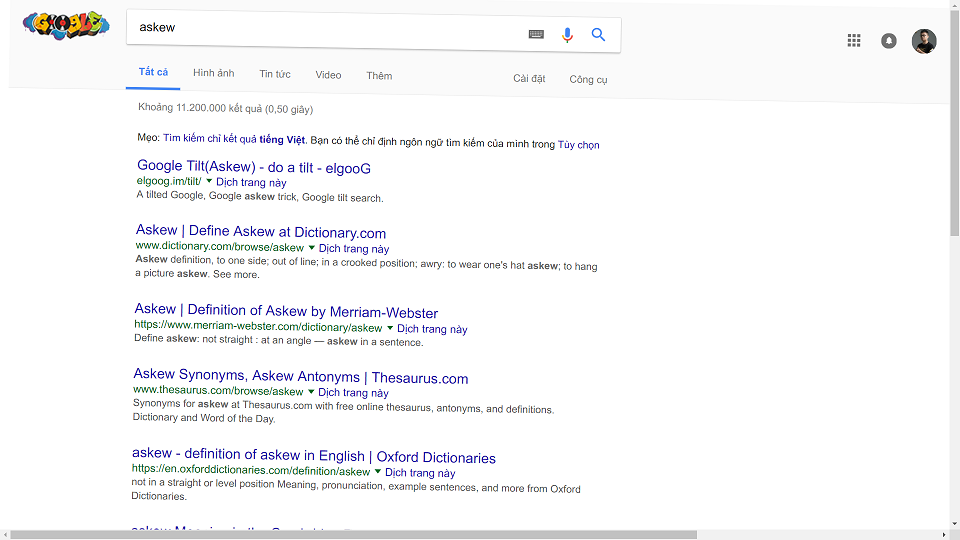Click 'Tìm kiếm chỉ kết quả tiếng Việt' link
The width and height of the screenshot is (960, 540).
point(234,139)
